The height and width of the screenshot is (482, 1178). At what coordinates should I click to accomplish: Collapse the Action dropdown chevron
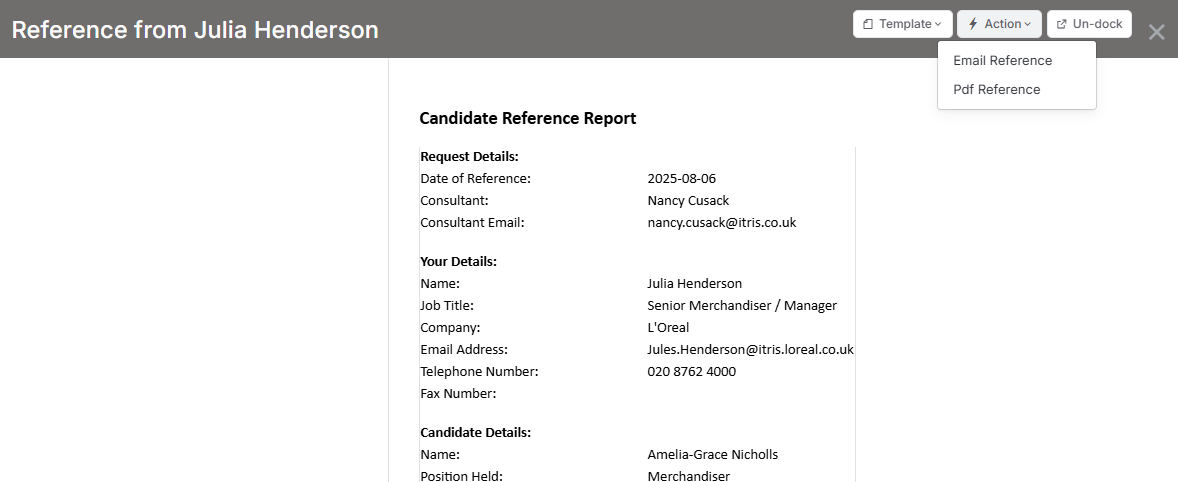[x=1028, y=24]
